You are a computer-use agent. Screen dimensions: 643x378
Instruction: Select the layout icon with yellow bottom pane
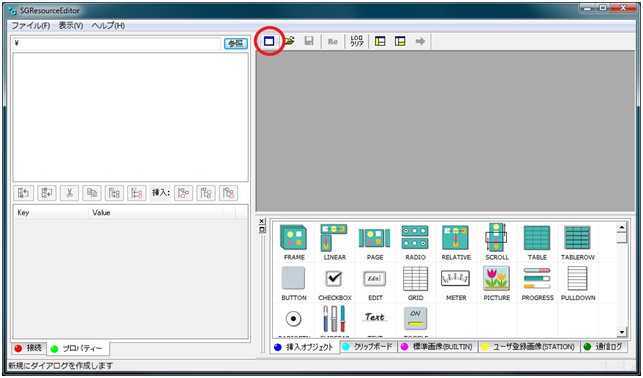click(x=400, y=41)
